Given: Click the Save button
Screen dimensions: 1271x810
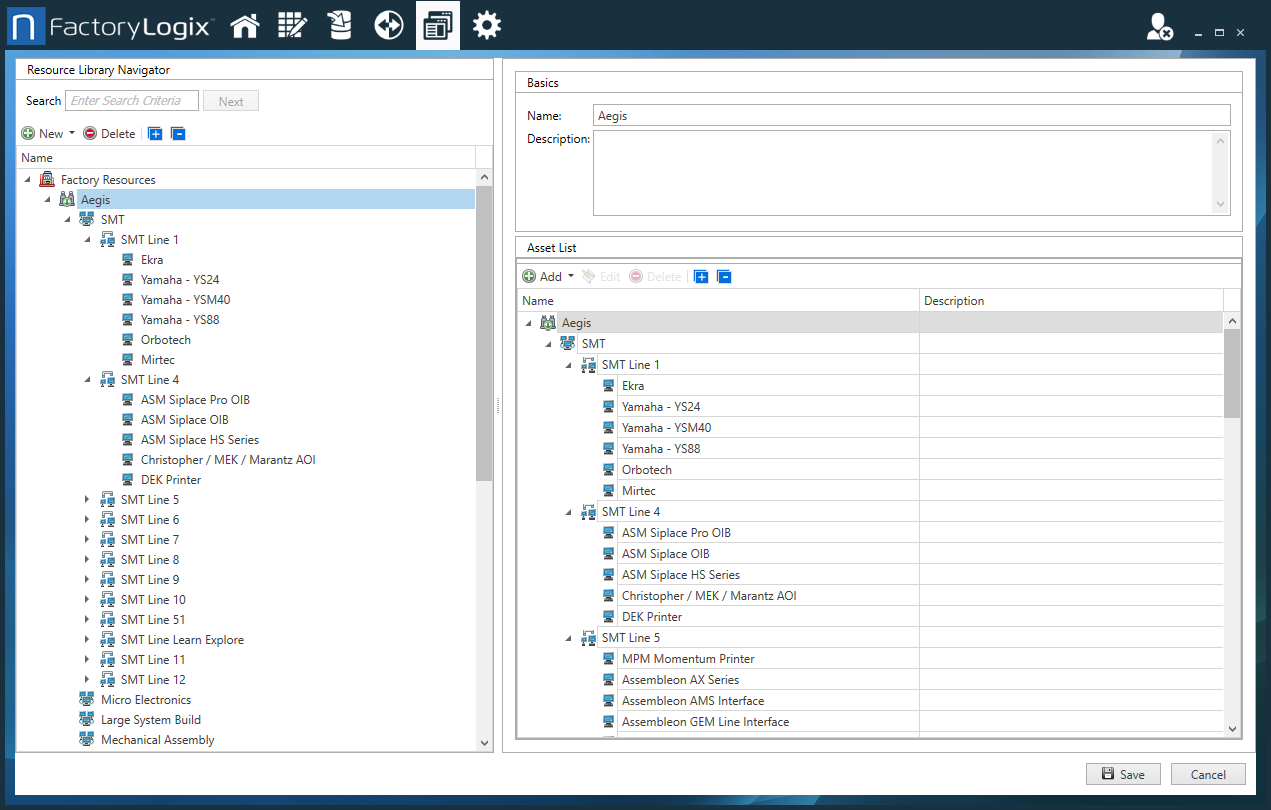Looking at the screenshot, I should 1123,774.
